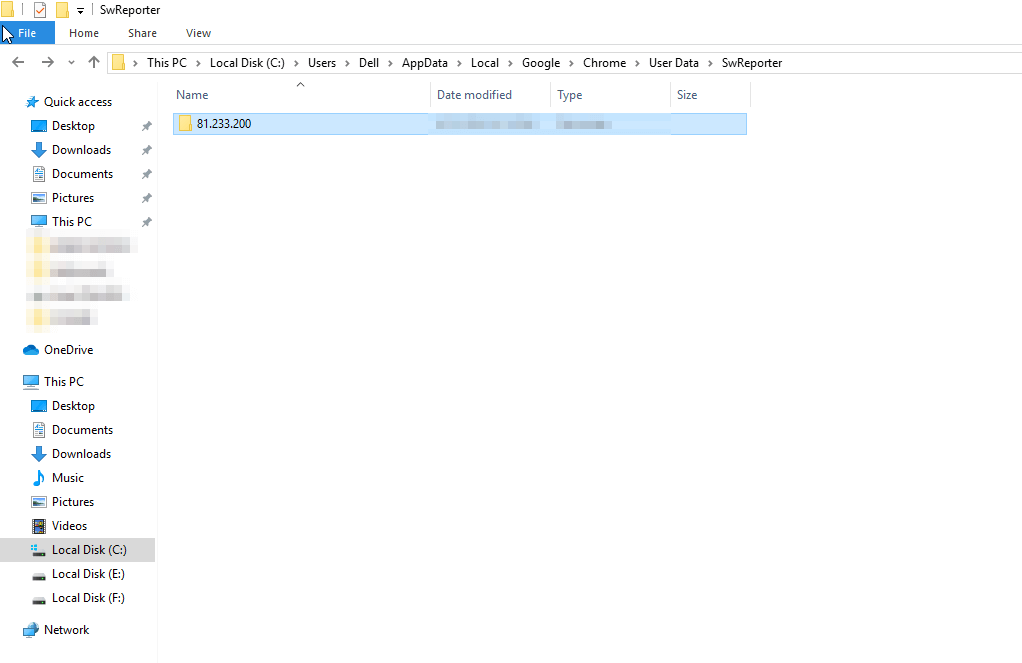This screenshot has height=663, width=1022.
Task: Open the recent locations dropdown next to Forward
Action: (x=70, y=62)
